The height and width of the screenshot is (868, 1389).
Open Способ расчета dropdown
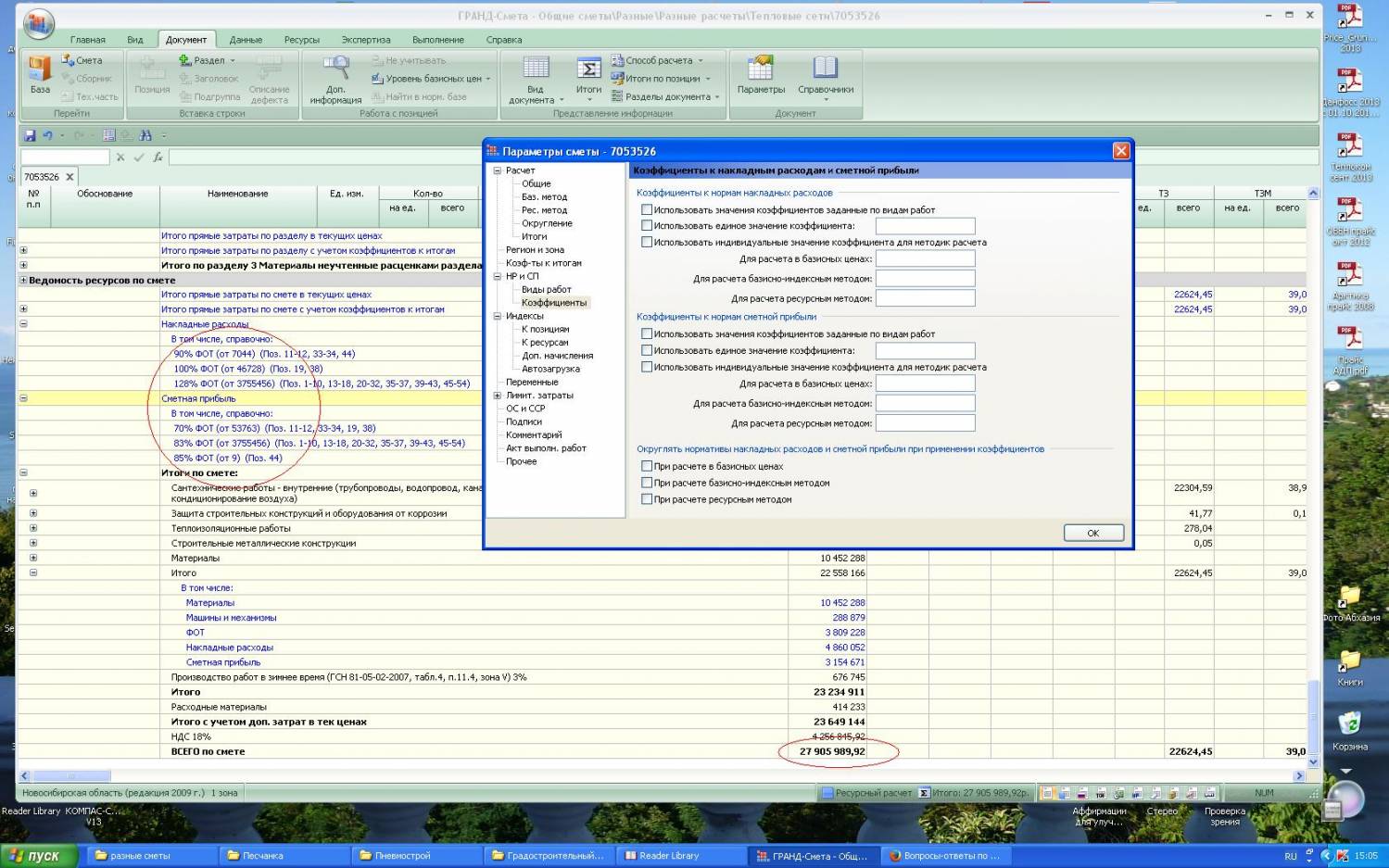[x=658, y=60]
